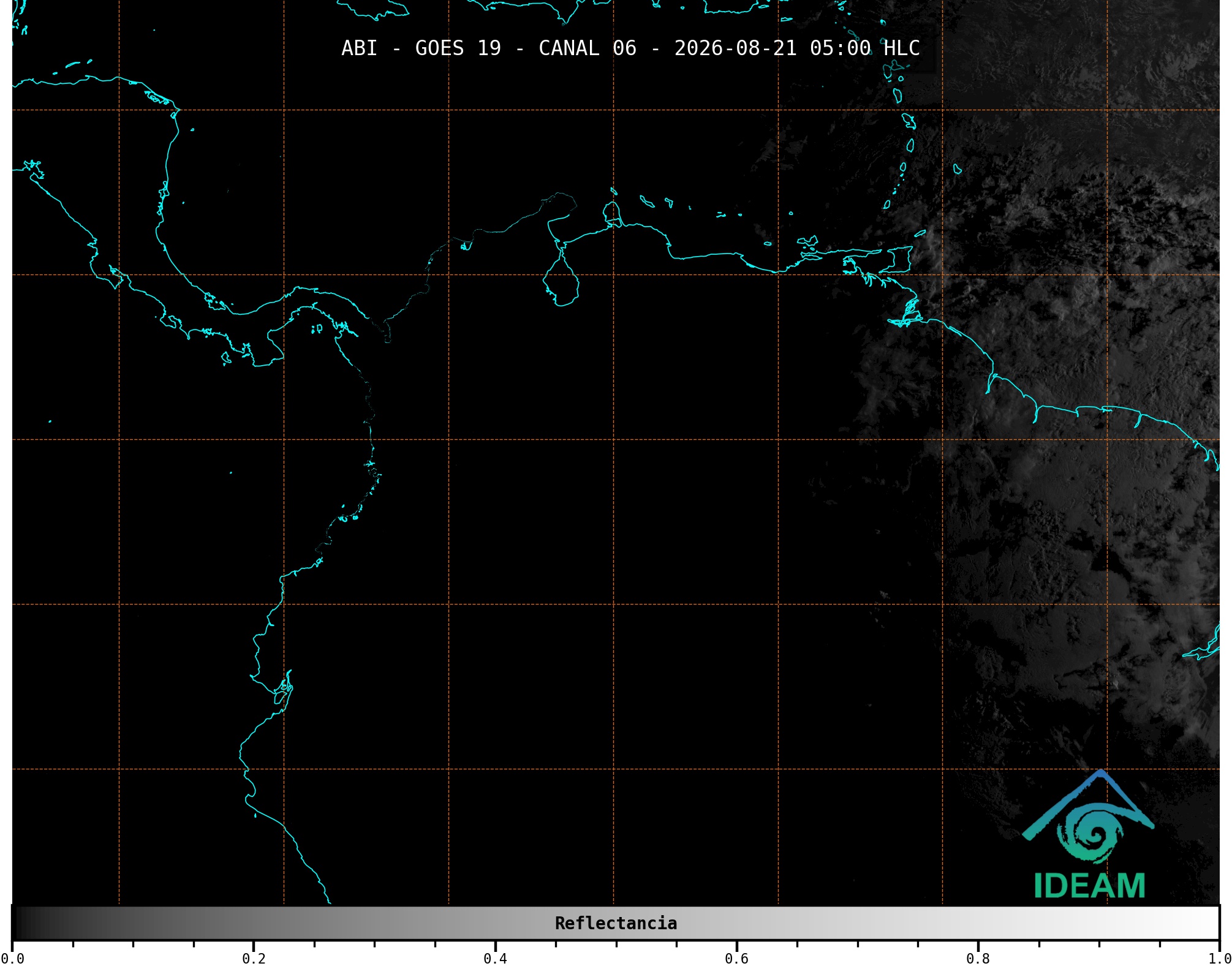Click the image title 'ABI - GOES 19 - CANAL 06'

(489, 48)
